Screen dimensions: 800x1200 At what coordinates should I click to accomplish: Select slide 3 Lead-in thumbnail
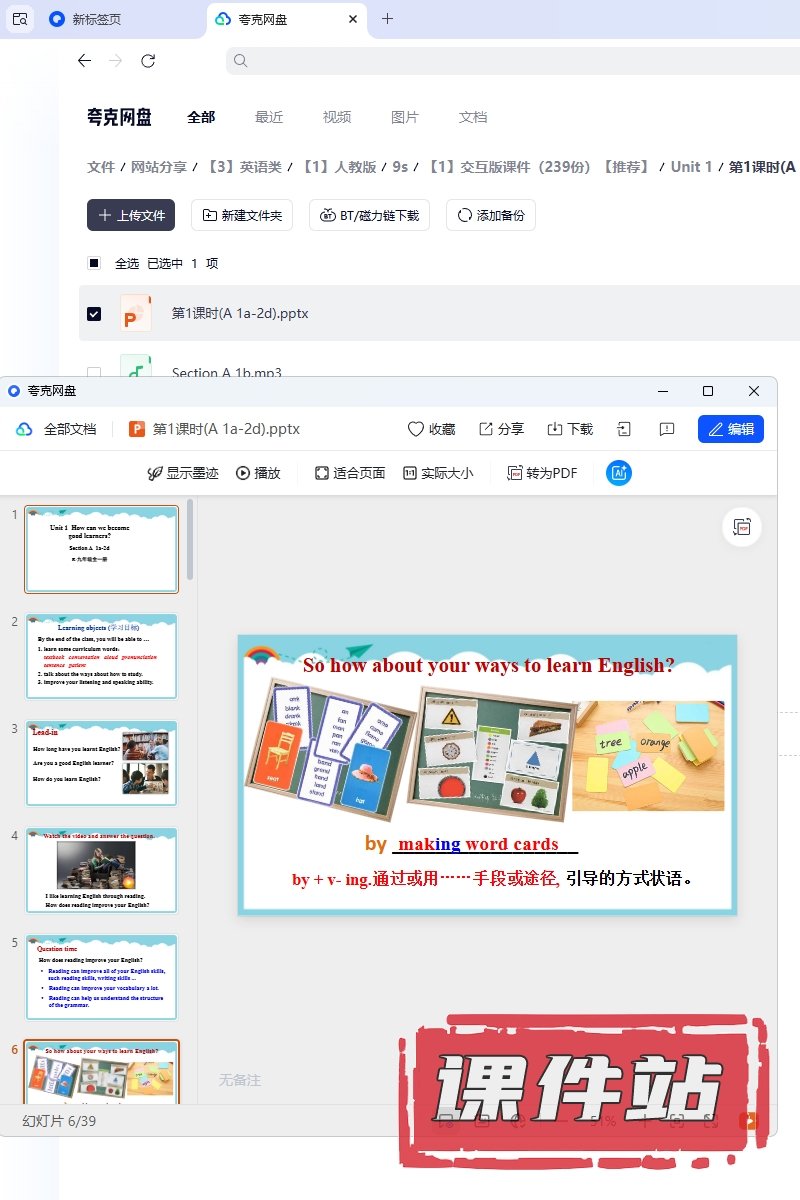pos(101,763)
